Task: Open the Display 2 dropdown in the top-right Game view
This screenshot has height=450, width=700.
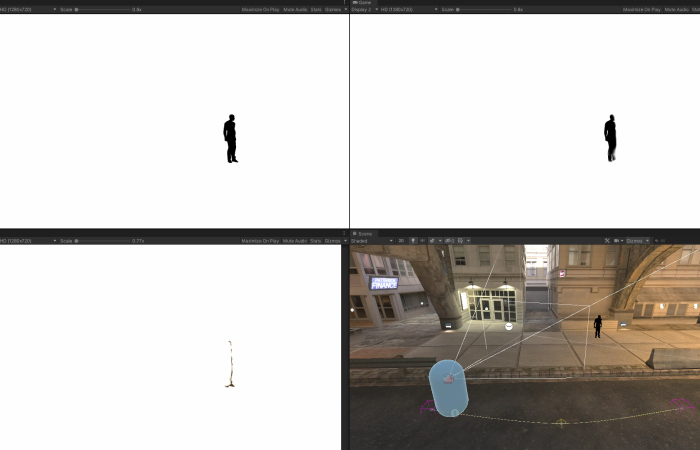Action: [x=363, y=9]
